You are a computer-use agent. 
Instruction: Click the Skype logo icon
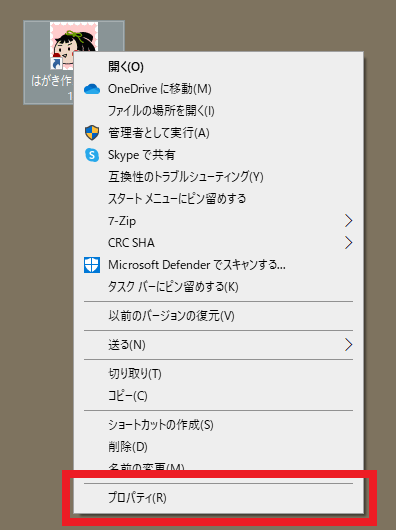click(x=92, y=155)
